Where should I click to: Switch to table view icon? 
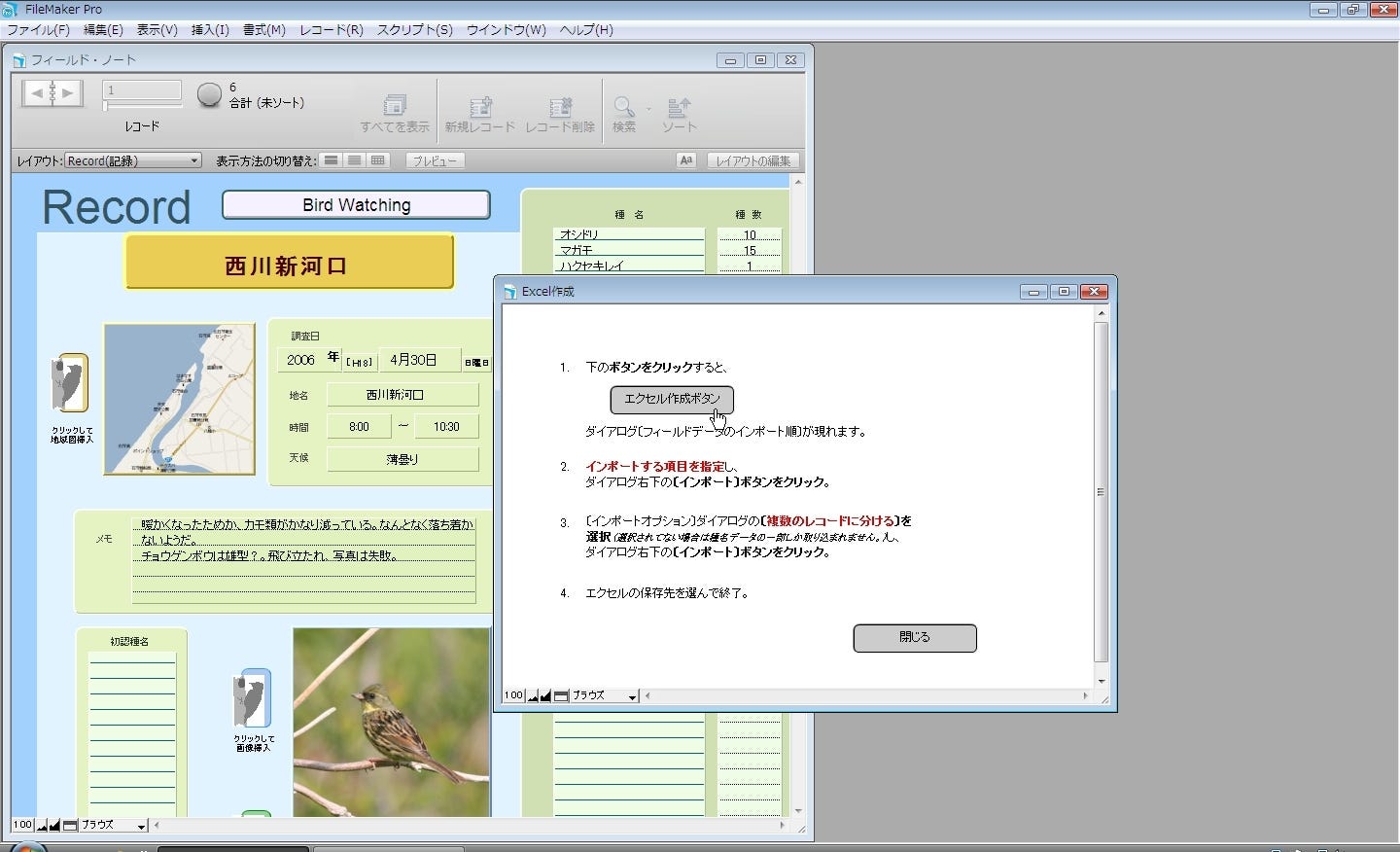pyautogui.click(x=378, y=160)
